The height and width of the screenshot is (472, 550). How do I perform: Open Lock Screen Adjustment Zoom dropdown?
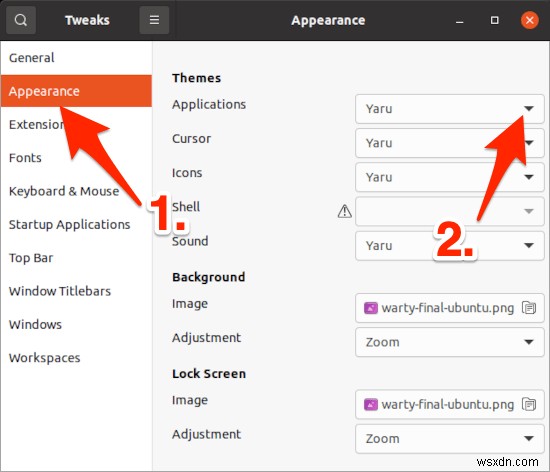coord(450,438)
